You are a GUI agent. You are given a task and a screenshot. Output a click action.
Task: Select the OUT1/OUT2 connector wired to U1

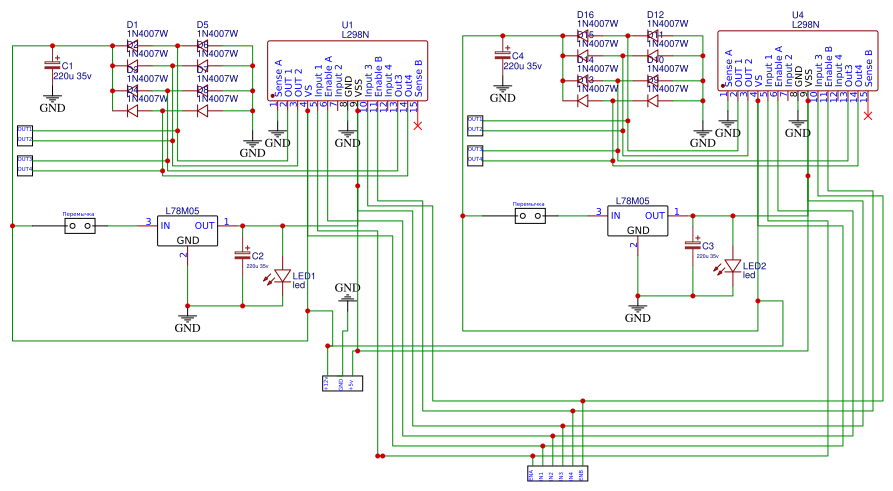tap(25, 136)
